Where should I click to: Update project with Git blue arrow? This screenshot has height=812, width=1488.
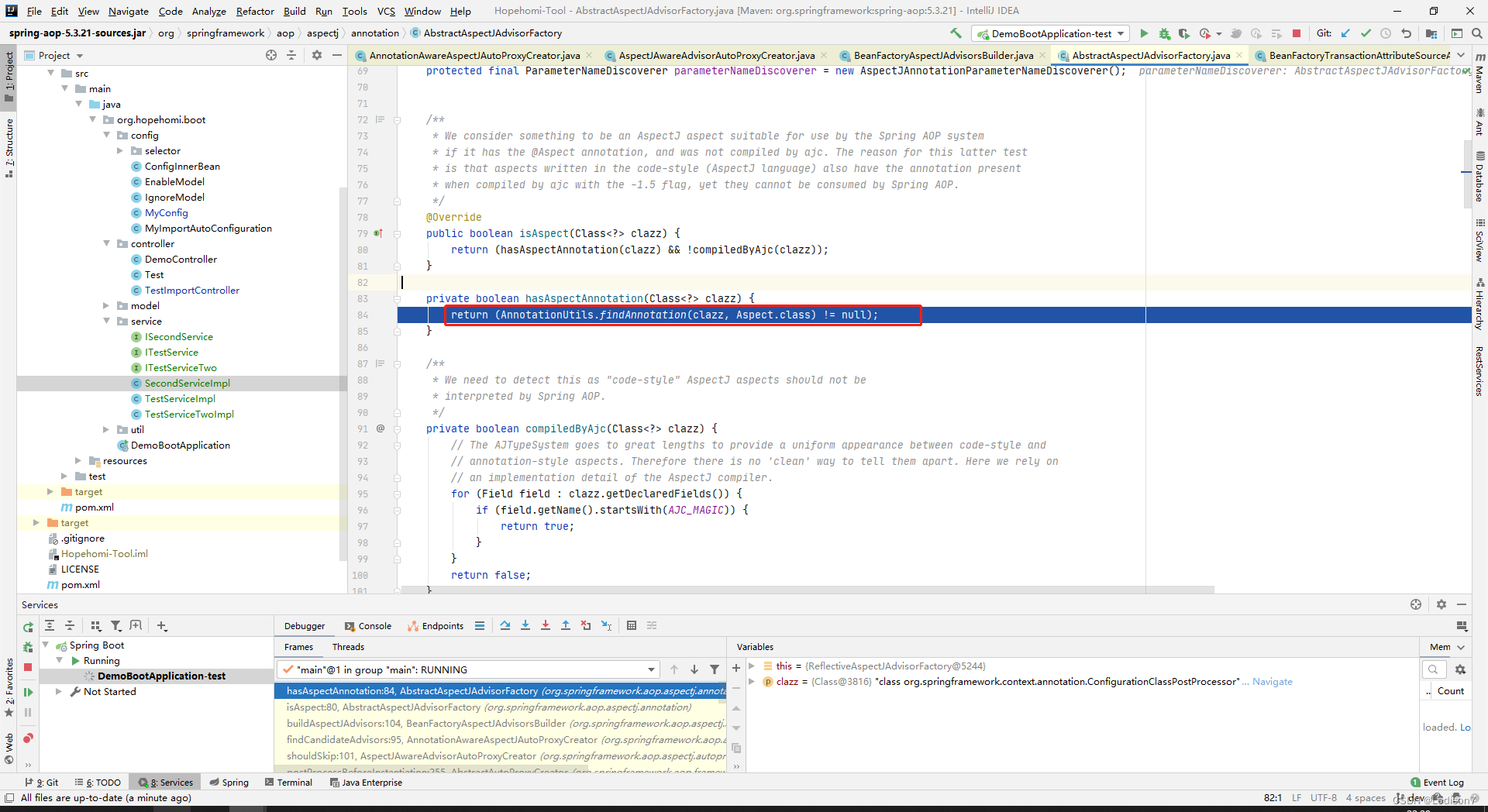point(1345,33)
